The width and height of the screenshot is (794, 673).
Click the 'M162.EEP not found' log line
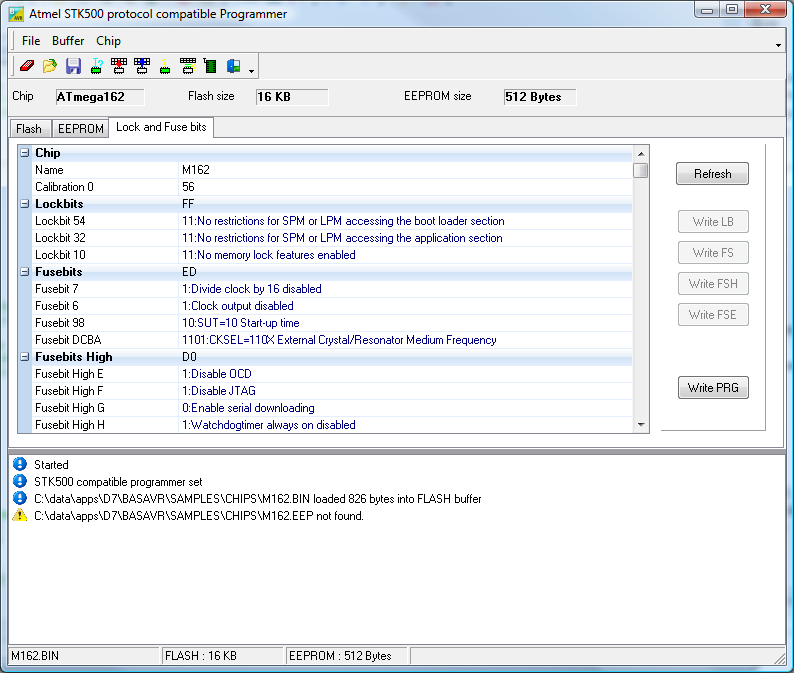click(x=198, y=516)
